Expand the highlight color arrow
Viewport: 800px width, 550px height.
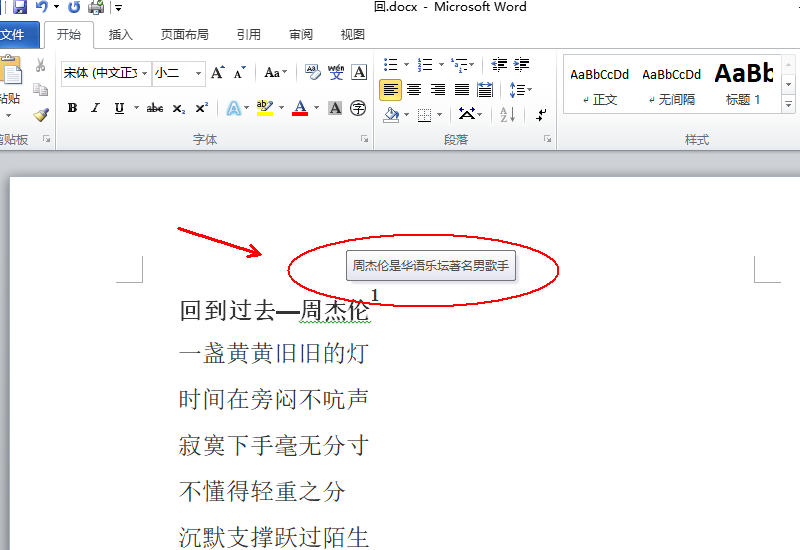click(x=281, y=108)
